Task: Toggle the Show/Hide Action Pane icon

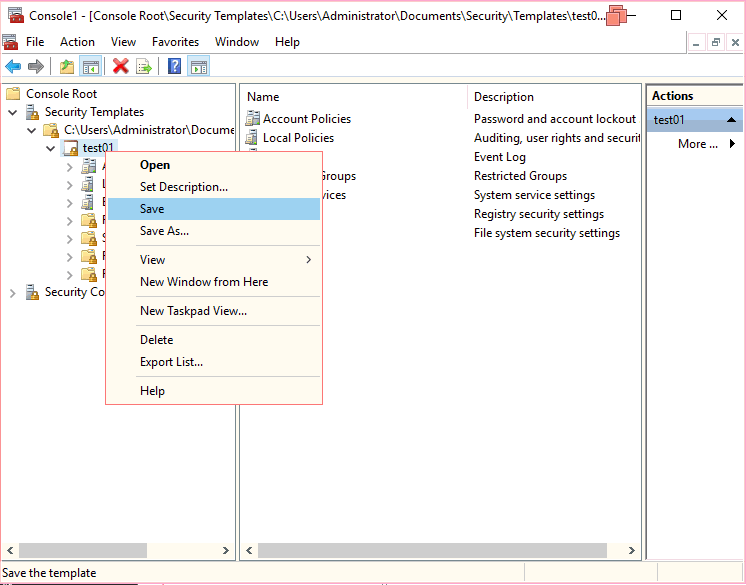Action: tap(199, 66)
